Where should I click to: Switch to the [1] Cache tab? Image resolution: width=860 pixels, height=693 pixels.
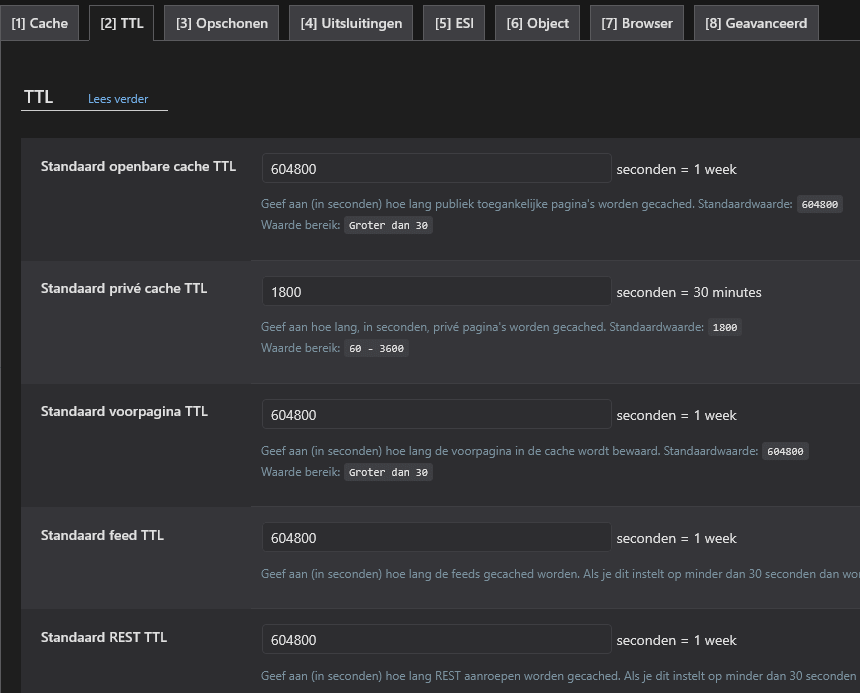(40, 23)
